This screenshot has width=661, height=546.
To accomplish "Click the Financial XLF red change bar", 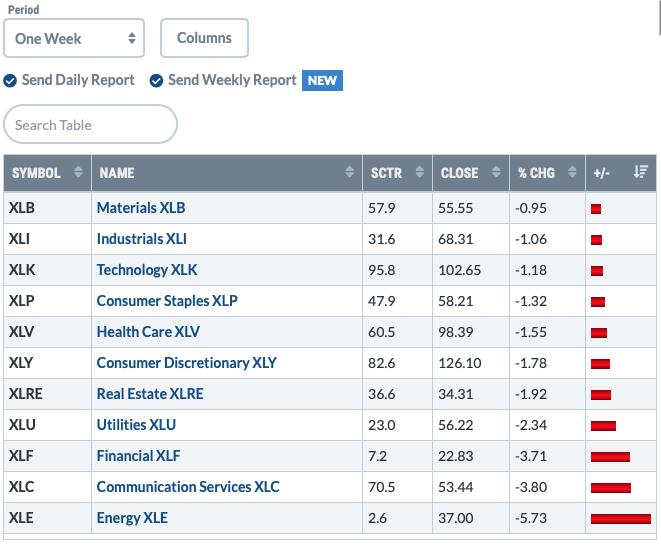I will click(x=610, y=457).
